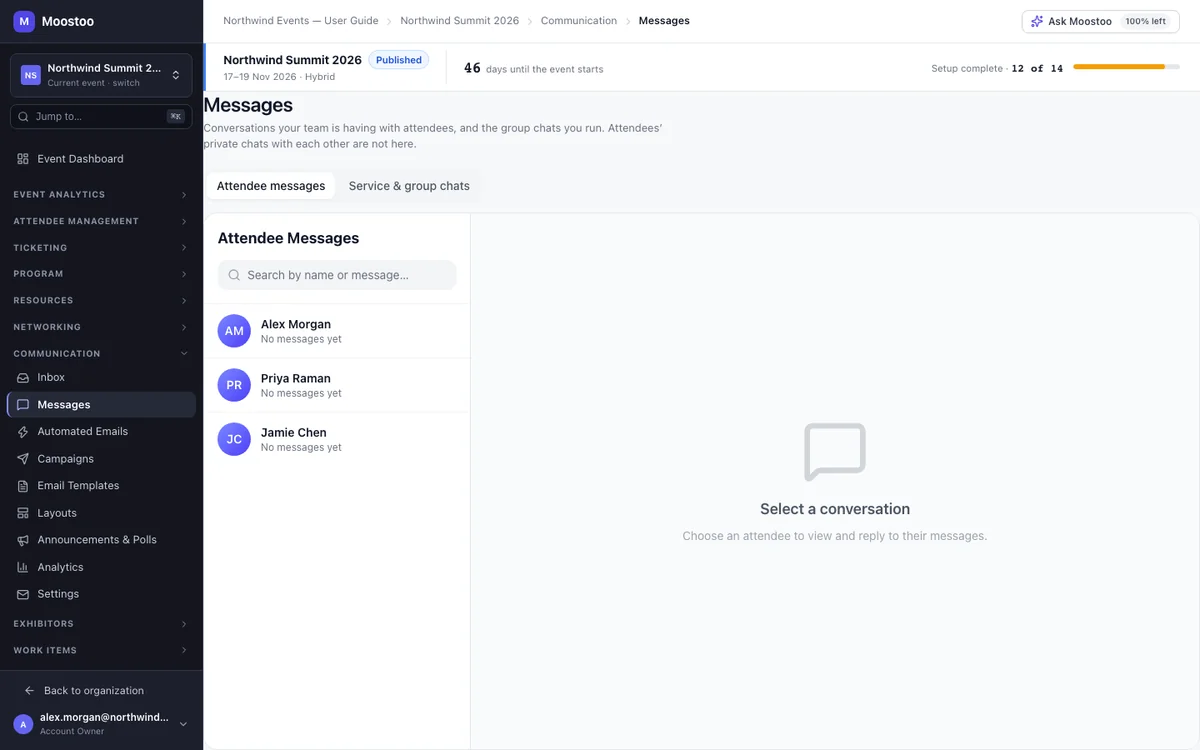Go to Email Templates
The height and width of the screenshot is (750, 1200).
coord(101,486)
